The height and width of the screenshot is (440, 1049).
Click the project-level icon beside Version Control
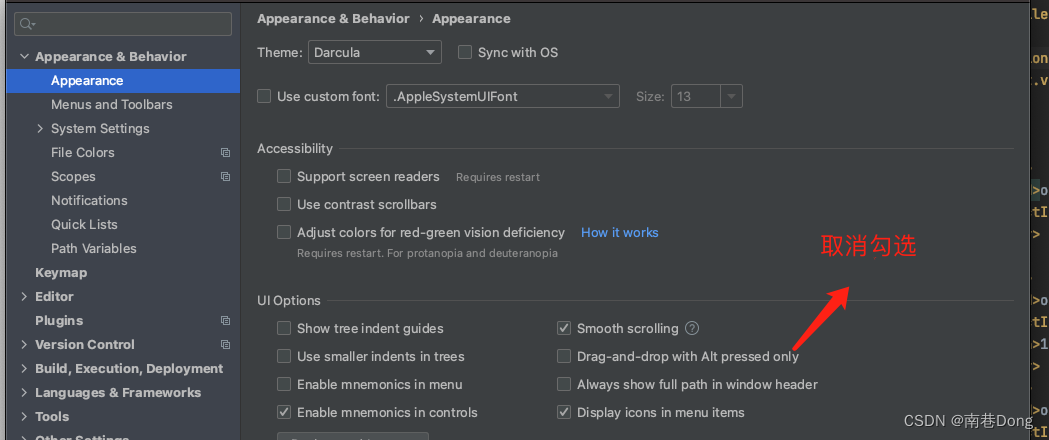(x=225, y=344)
